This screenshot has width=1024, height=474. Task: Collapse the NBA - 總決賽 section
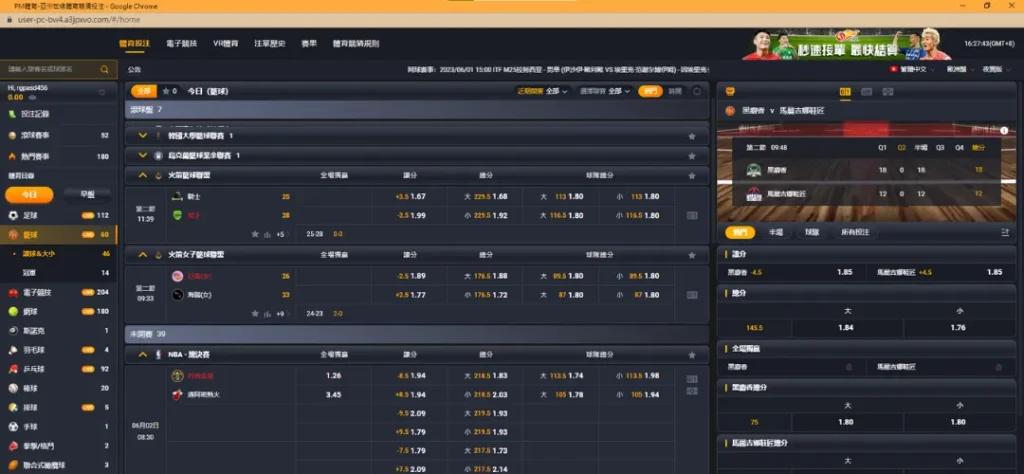coord(144,355)
